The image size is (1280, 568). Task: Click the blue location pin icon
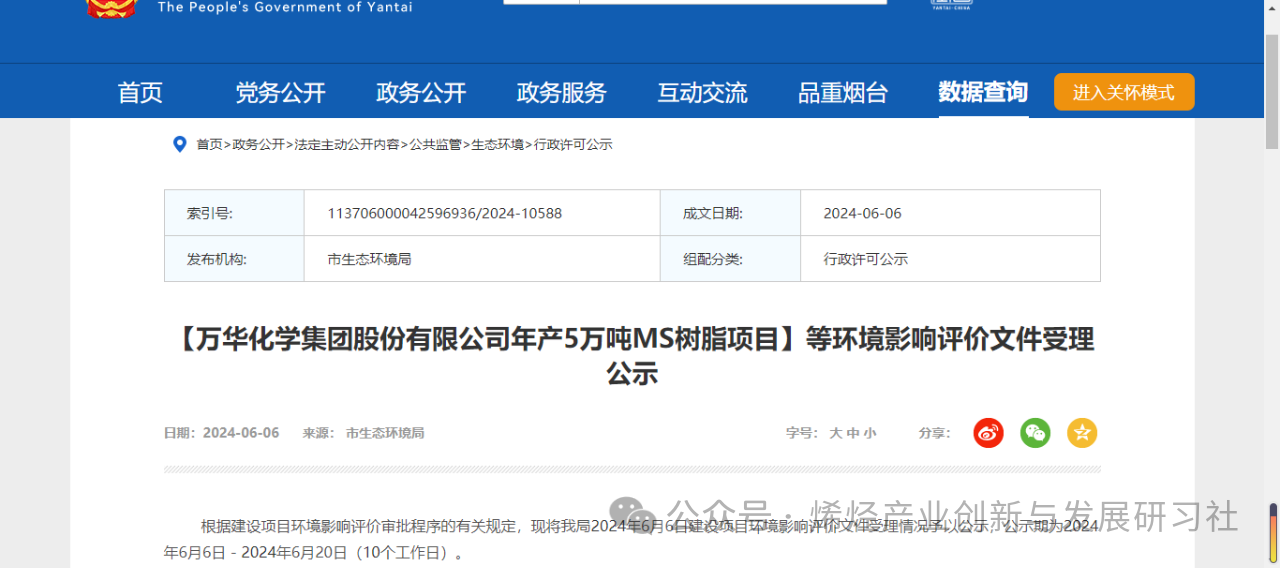(x=180, y=144)
